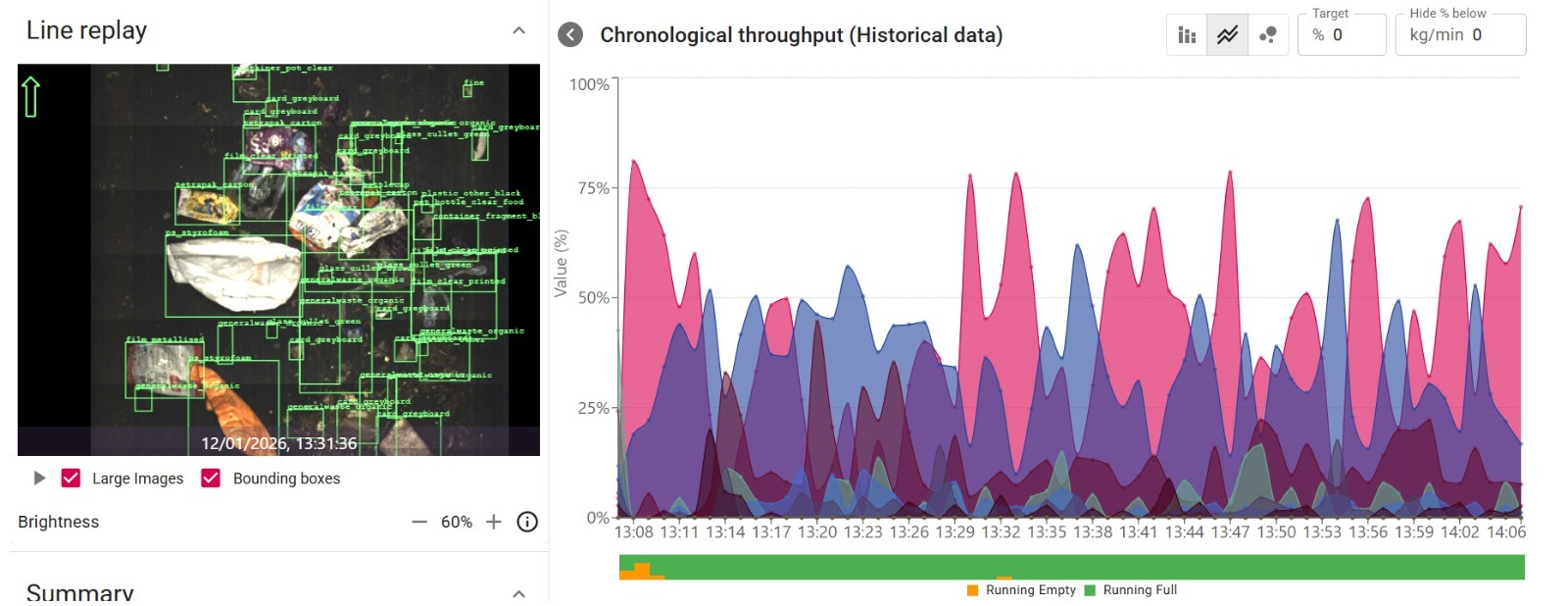Click the 13:29 label on time axis
This screenshot has height=606, width=1568.
pyautogui.click(x=955, y=532)
